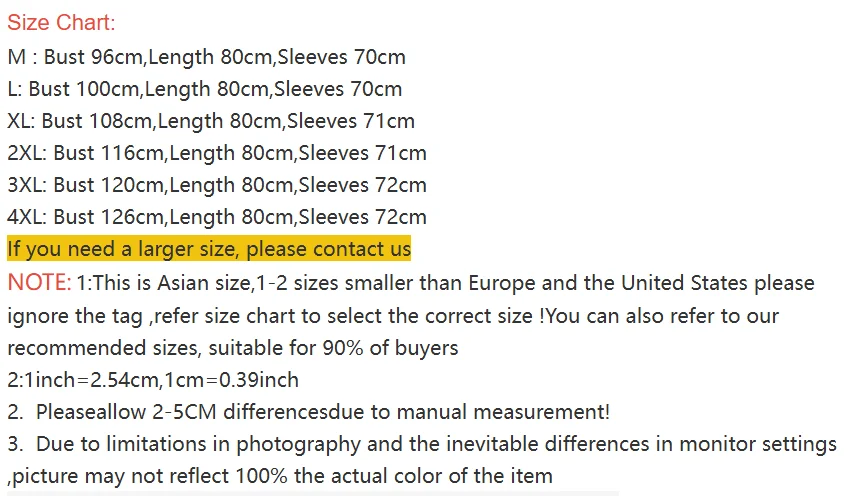
Task: Click the yellow highlighted contact us text
Action: coord(209,249)
